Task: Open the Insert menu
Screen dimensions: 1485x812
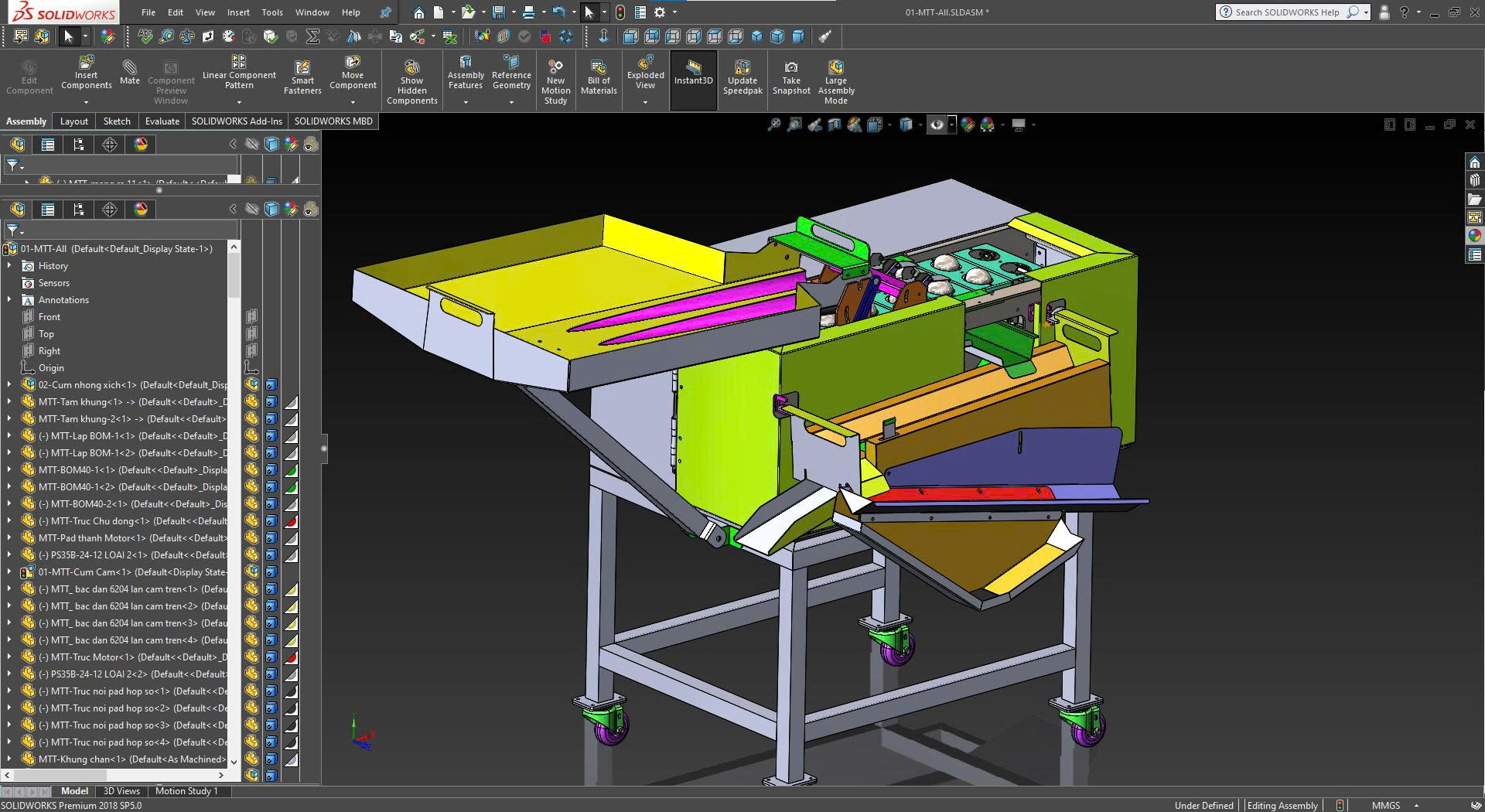Action: pyautogui.click(x=238, y=12)
